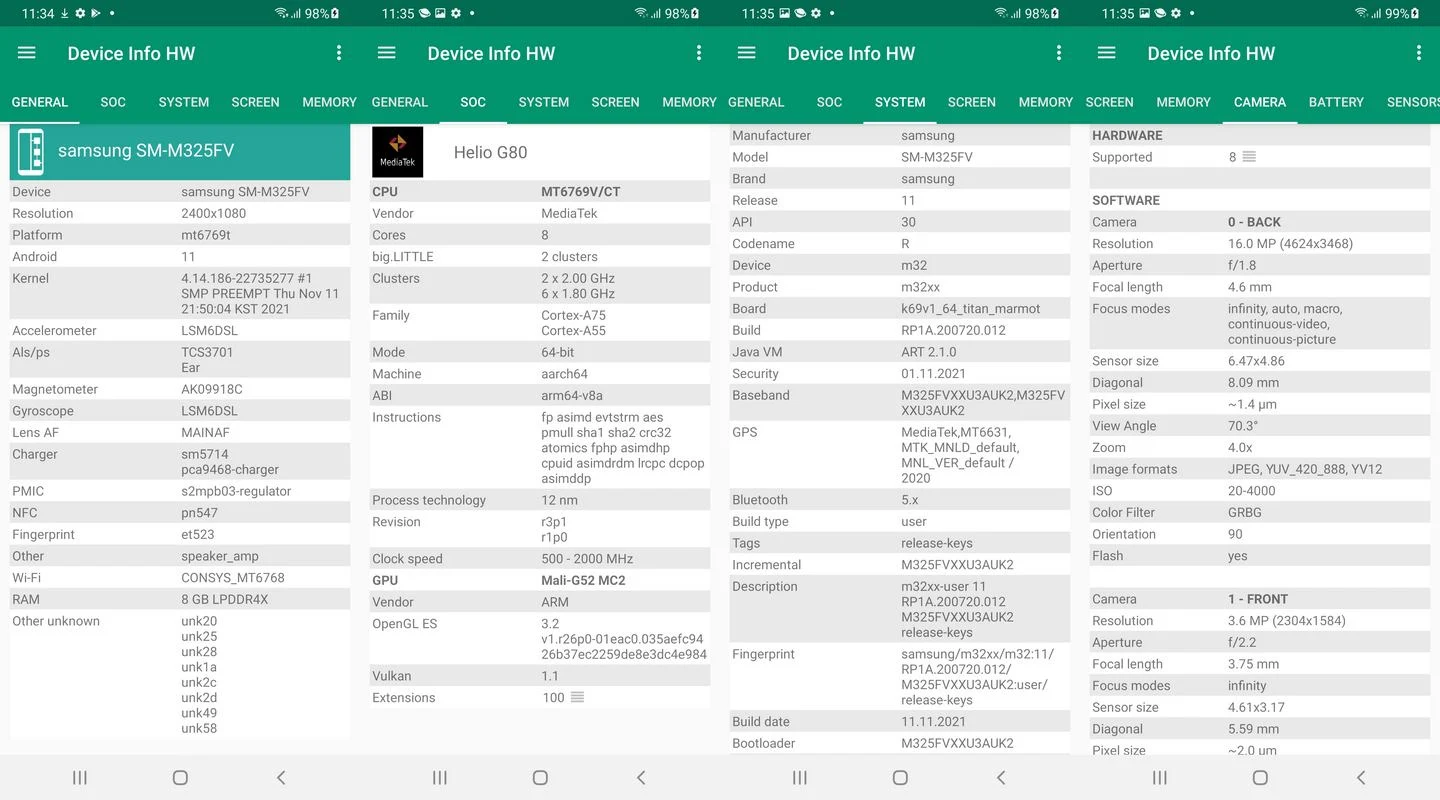
Task: Tap the Android home button on the Camera-tab screen
Action: coord(1260,777)
